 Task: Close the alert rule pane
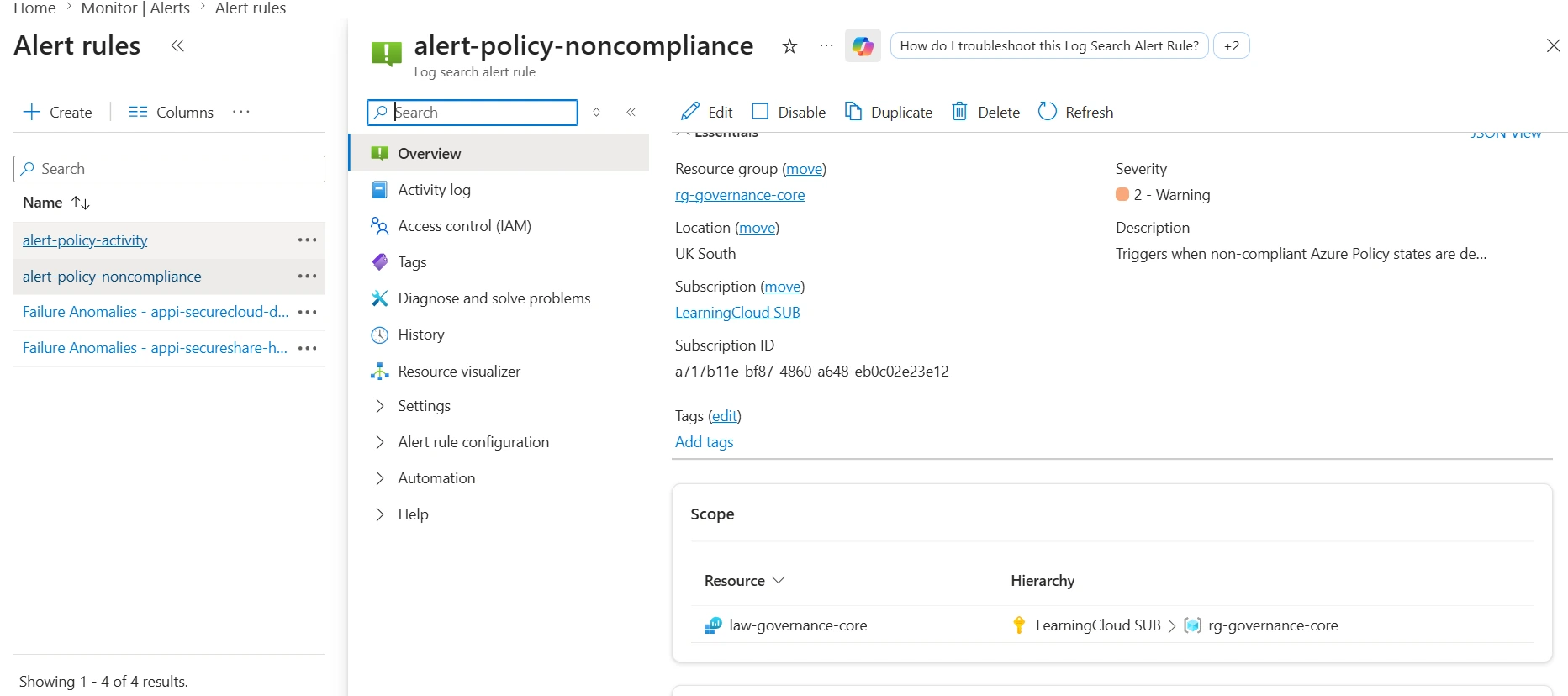pyautogui.click(x=1553, y=45)
